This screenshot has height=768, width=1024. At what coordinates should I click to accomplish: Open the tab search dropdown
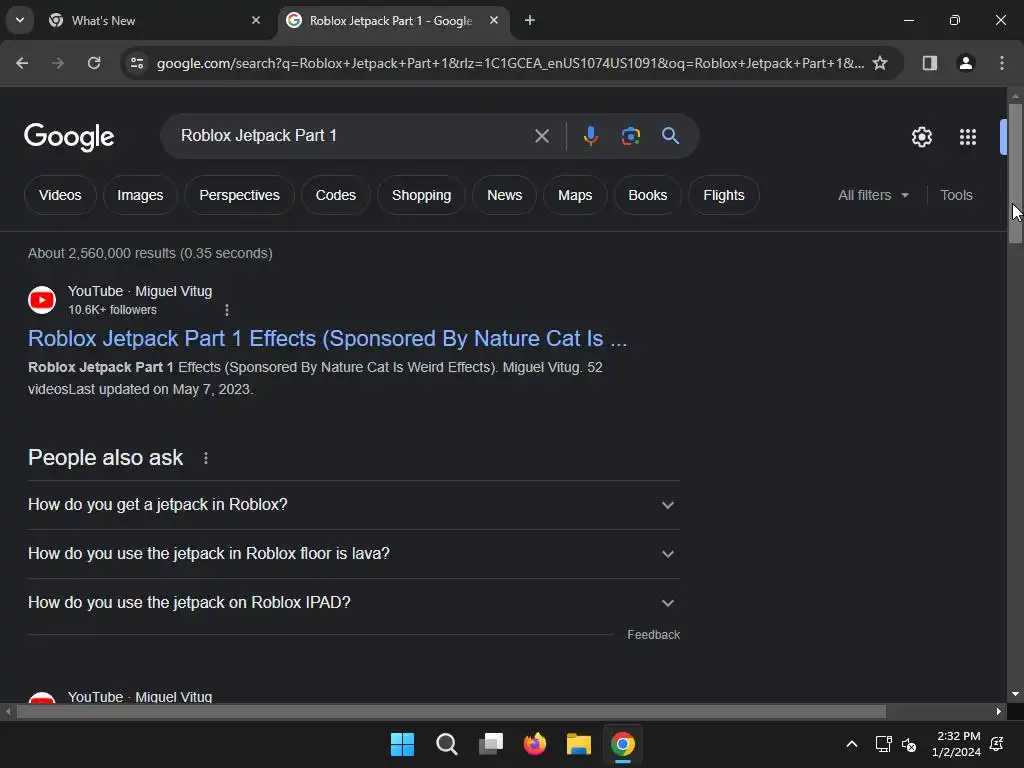[20, 20]
